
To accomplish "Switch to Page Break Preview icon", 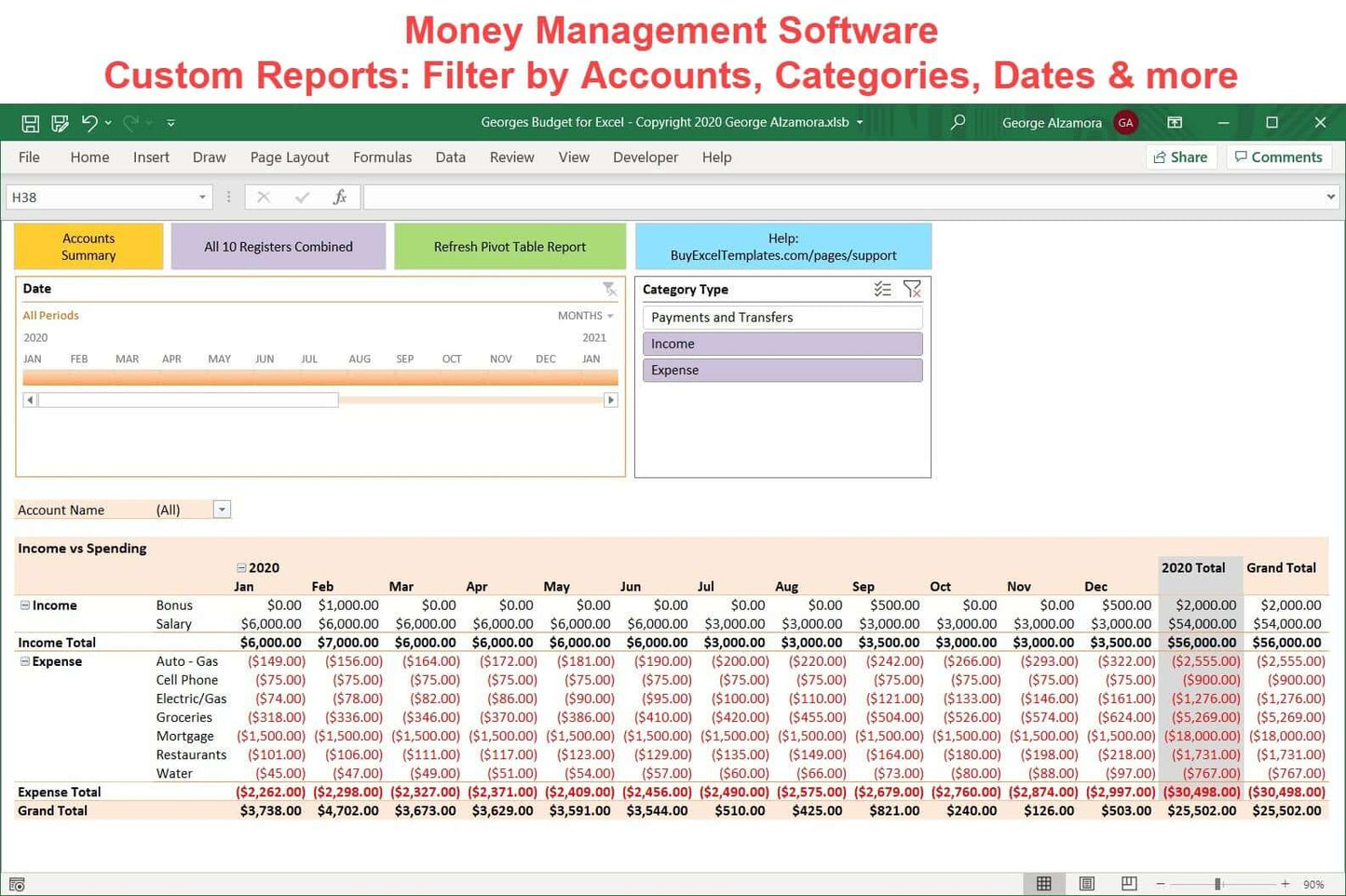I will coord(1128,884).
